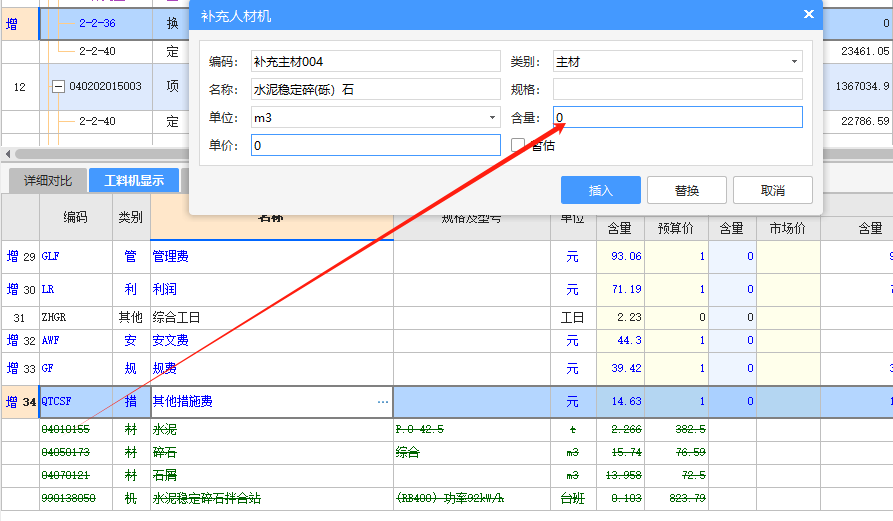Click the 取消 button
The height and width of the screenshot is (521, 893).
coord(773,190)
